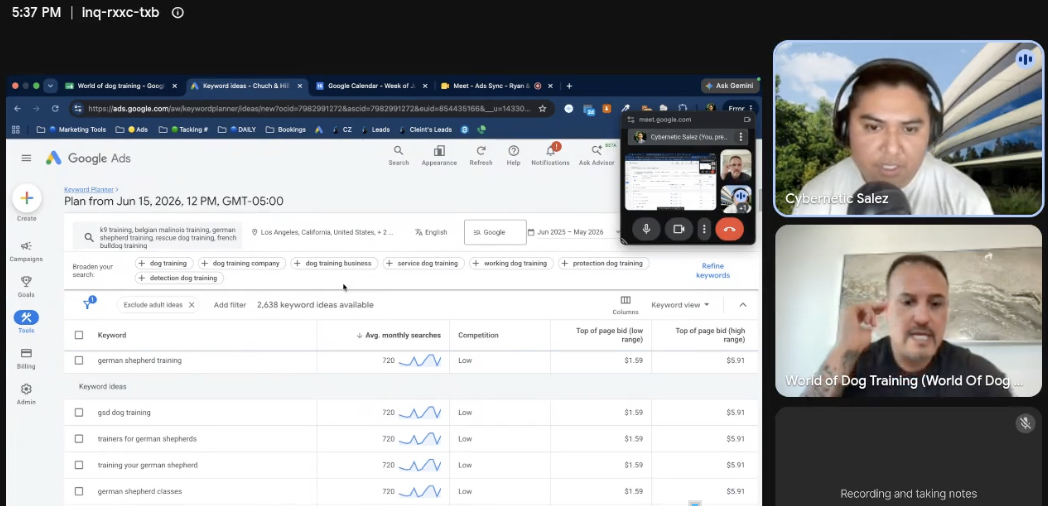Open Marketing Tools bookmark folder
The image size is (1048, 506).
[72, 130]
